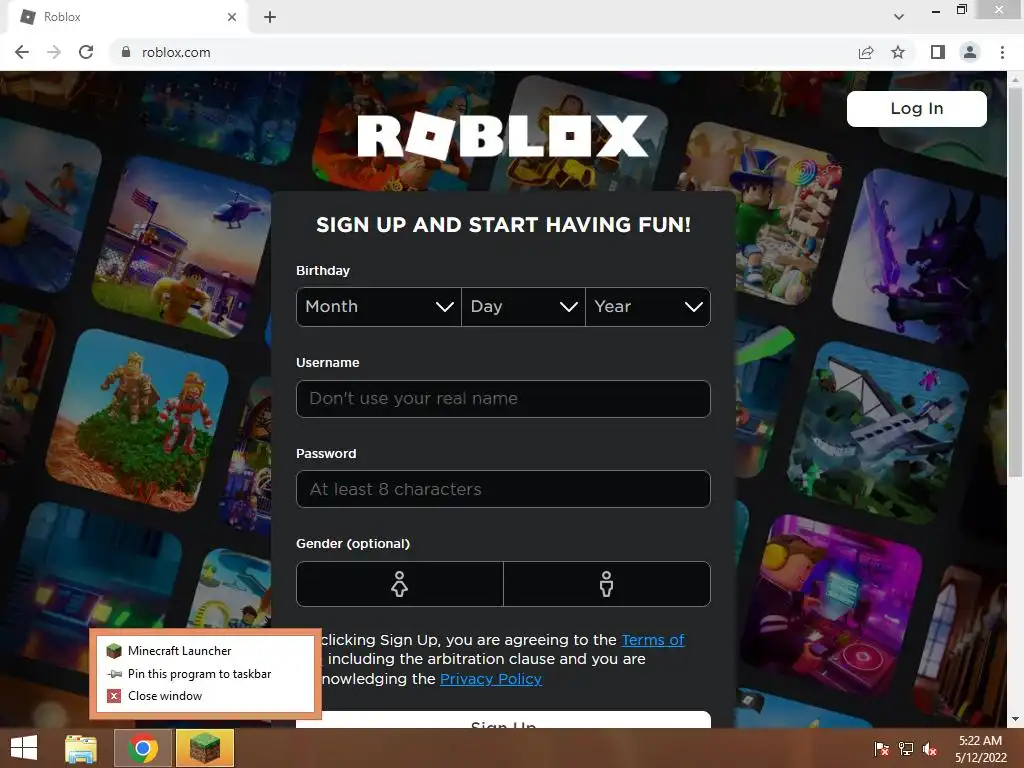Click the knights on bush thumbnail
1024x768 pixels.
[137, 421]
